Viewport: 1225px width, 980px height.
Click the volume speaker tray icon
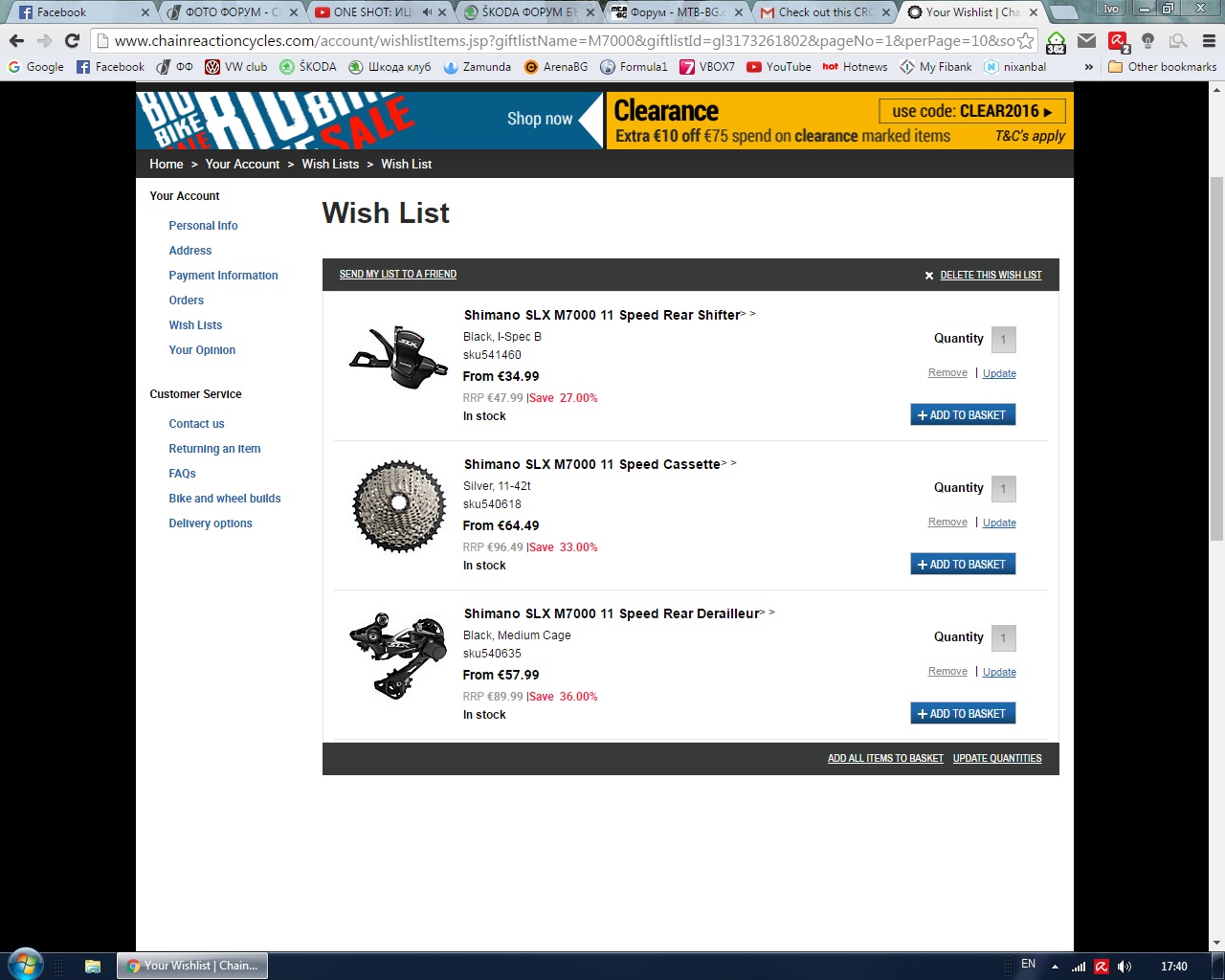tap(1125, 967)
